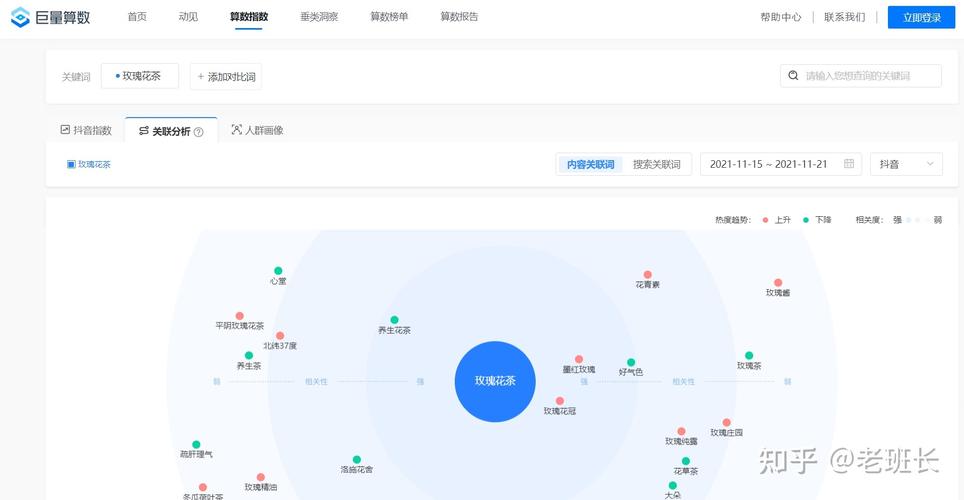Click the 北纬37度 node
Image resolution: width=964 pixels, height=500 pixels.
(x=280, y=336)
